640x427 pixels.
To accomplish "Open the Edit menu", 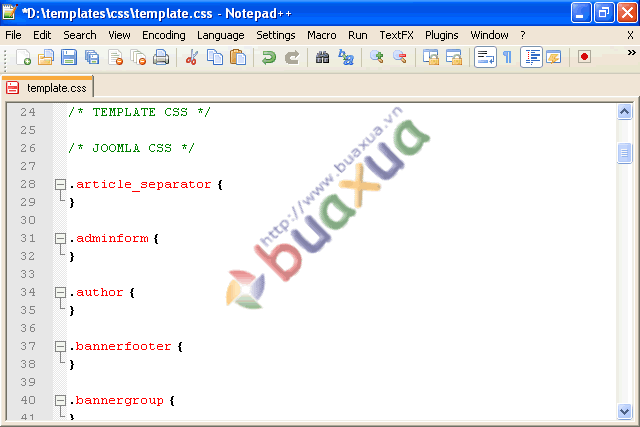I will pyautogui.click(x=42, y=35).
